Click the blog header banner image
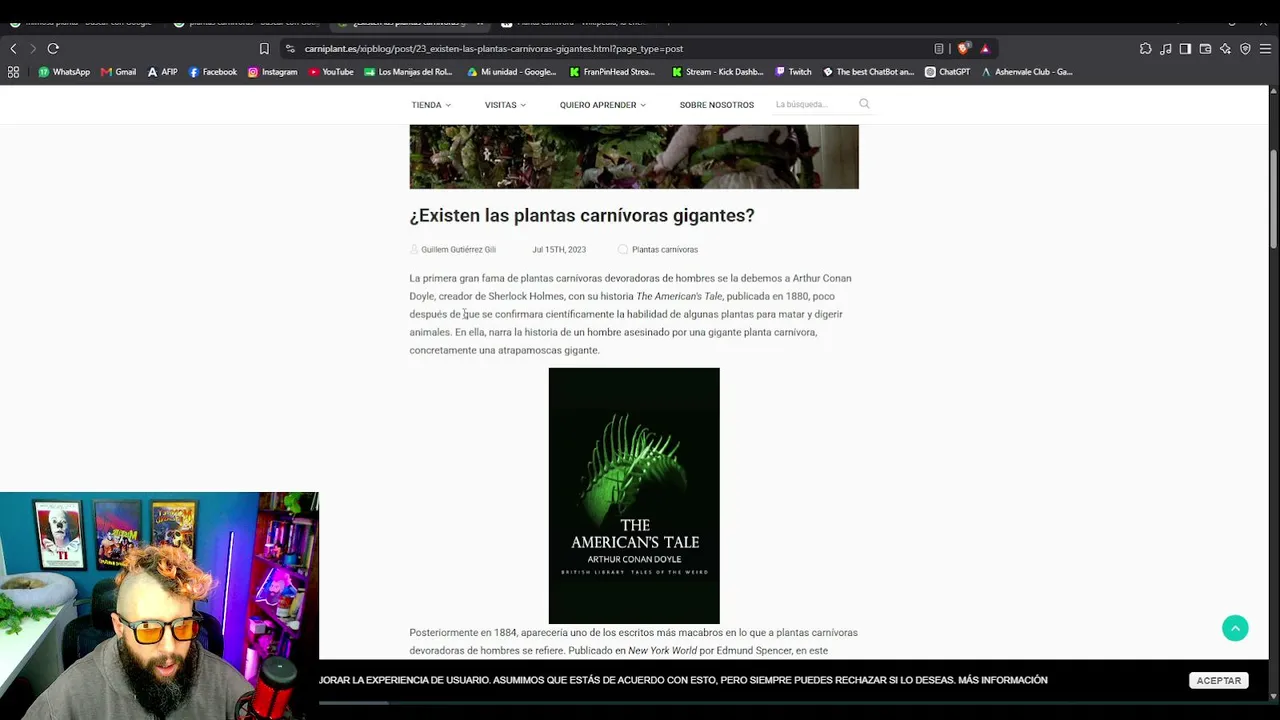 pyautogui.click(x=634, y=157)
